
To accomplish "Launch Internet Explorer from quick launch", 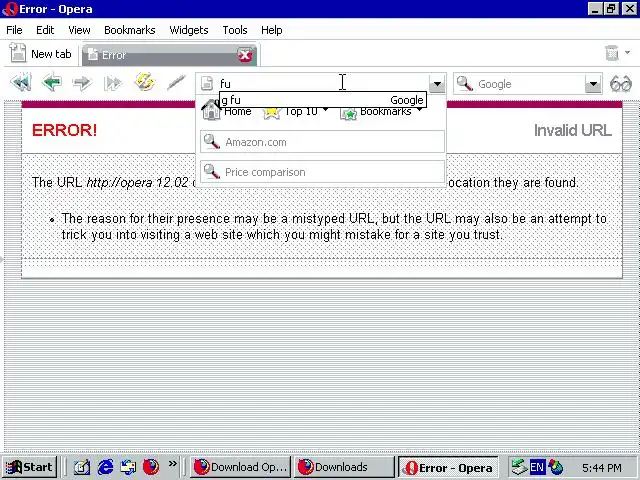I will pos(105,467).
